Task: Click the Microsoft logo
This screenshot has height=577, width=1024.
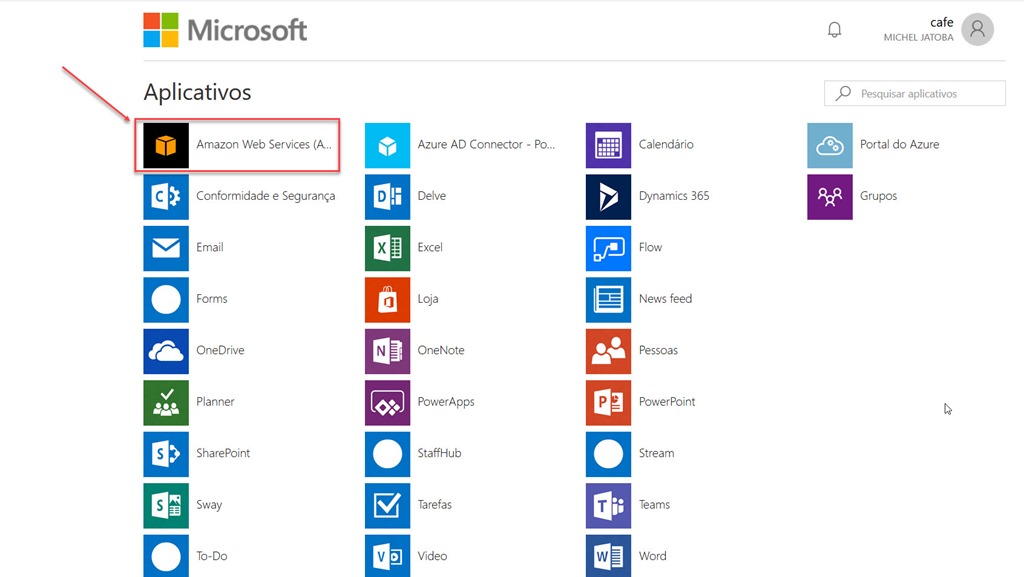Action: (225, 30)
